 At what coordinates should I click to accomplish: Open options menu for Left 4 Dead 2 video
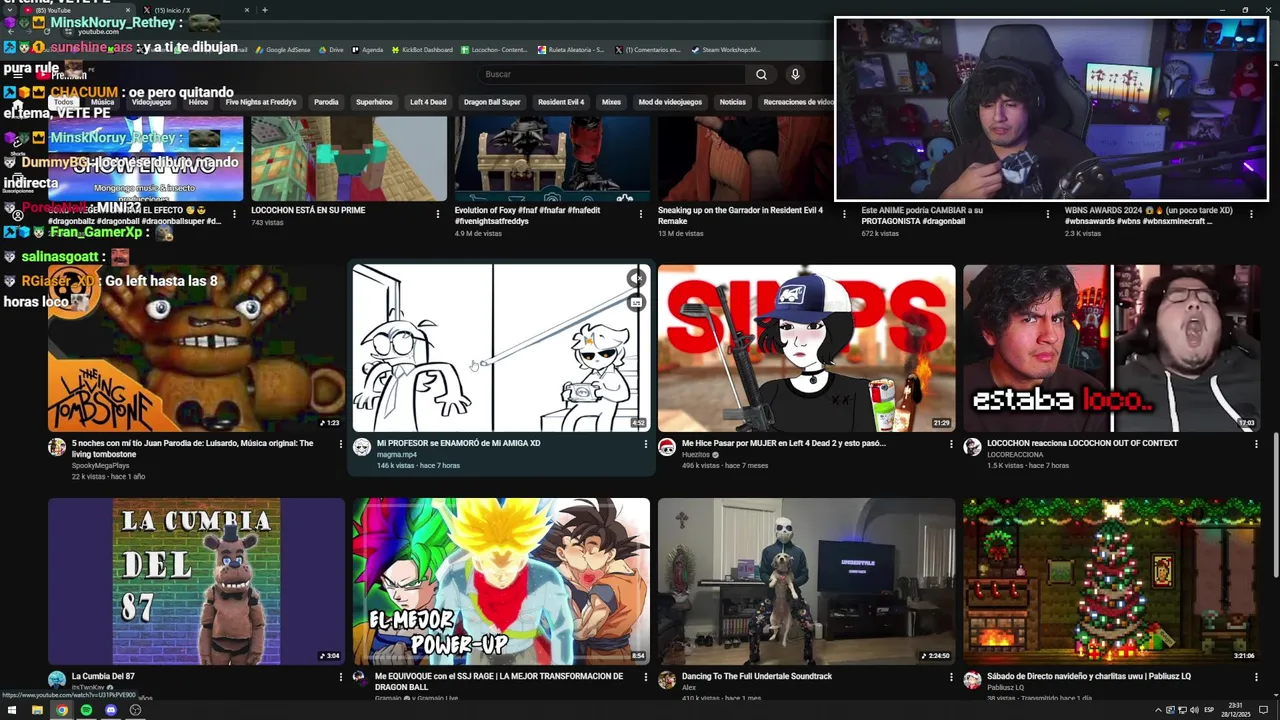pos(951,444)
